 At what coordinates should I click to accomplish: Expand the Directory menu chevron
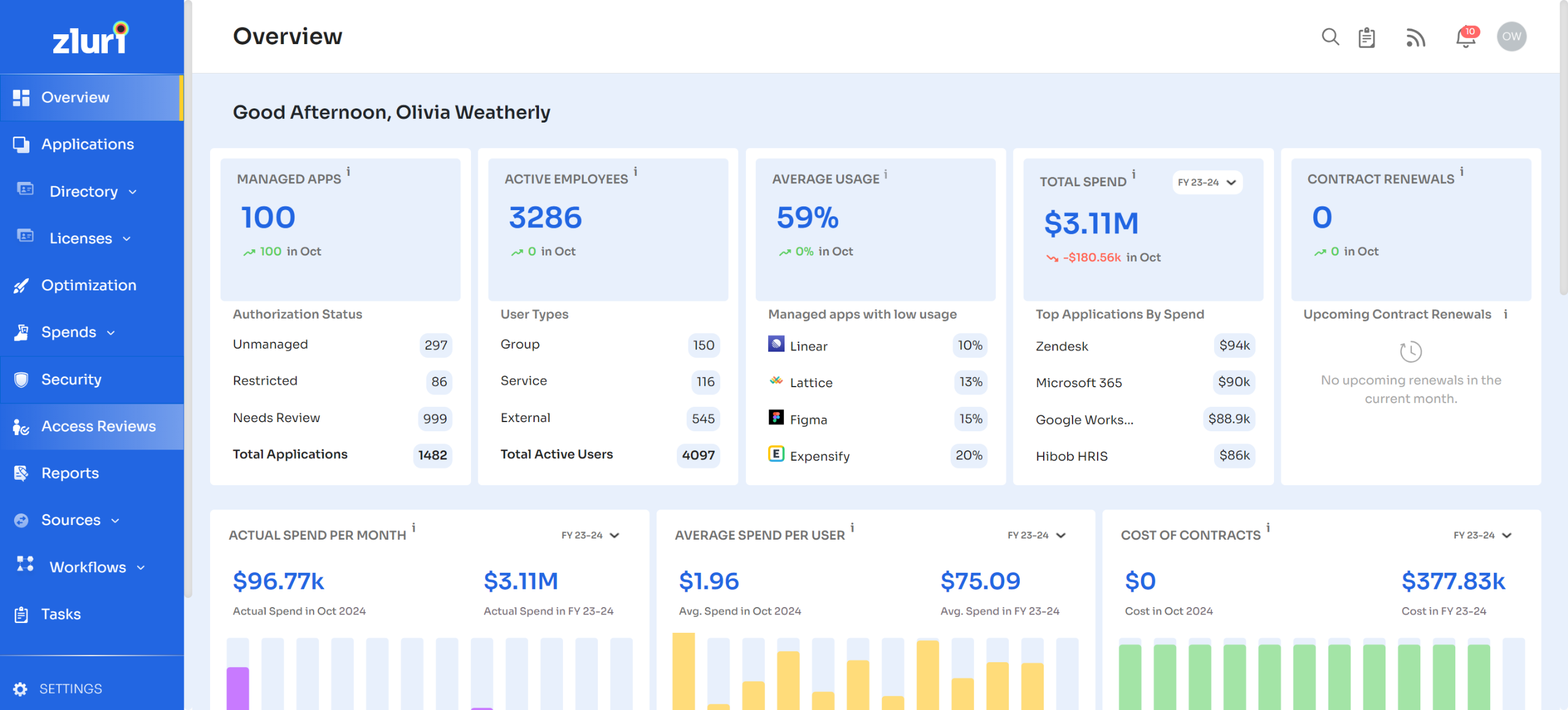[x=133, y=192]
